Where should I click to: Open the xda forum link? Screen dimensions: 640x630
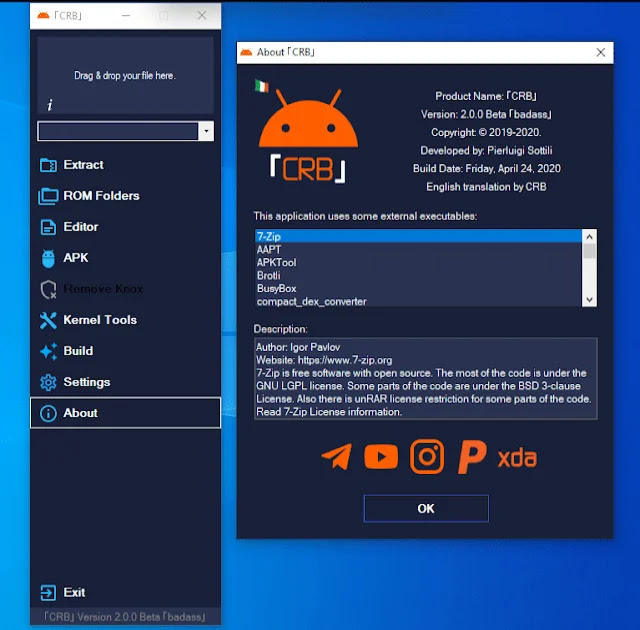click(x=517, y=458)
